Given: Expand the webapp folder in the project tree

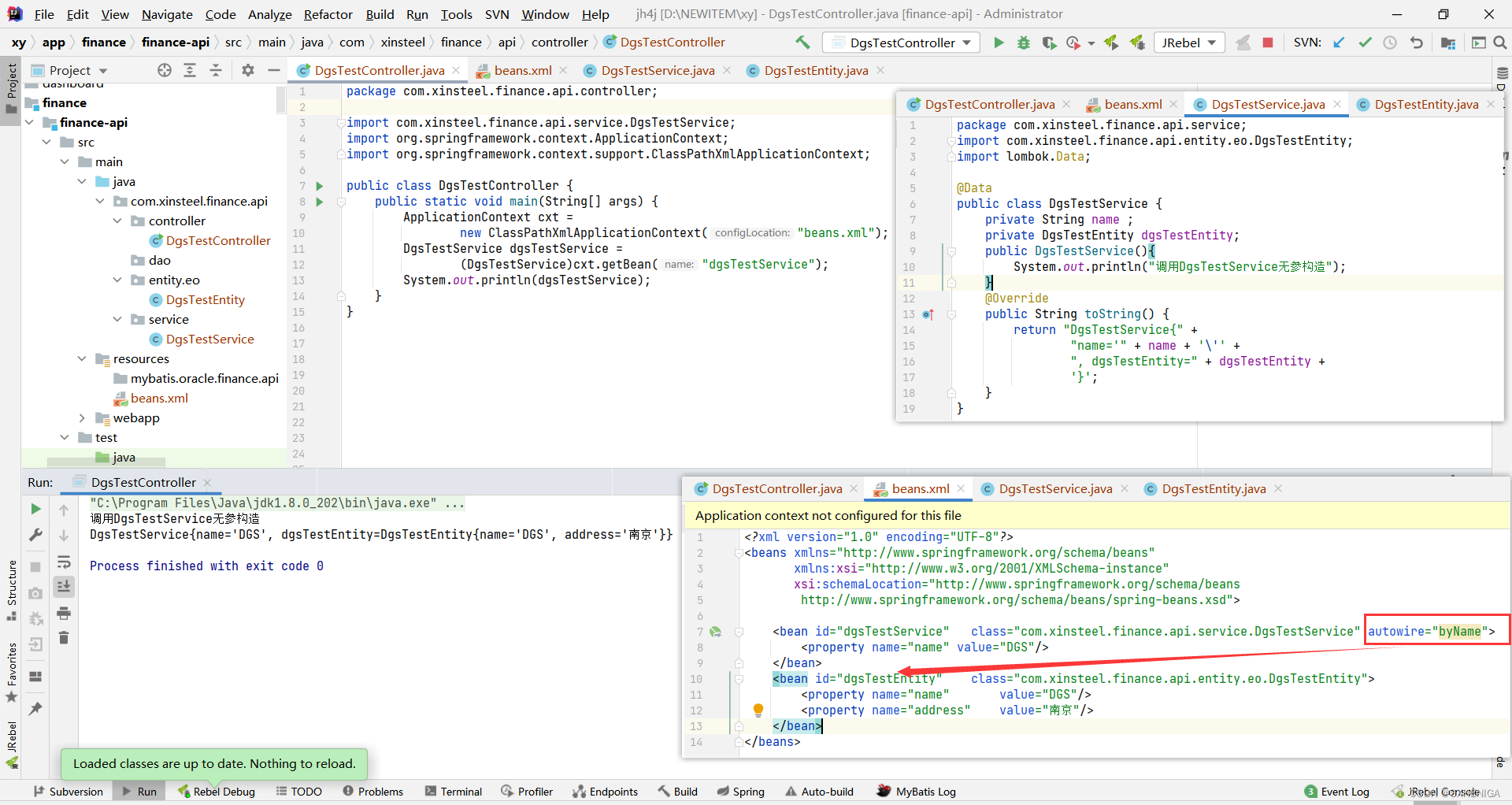Looking at the screenshot, I should pos(82,417).
